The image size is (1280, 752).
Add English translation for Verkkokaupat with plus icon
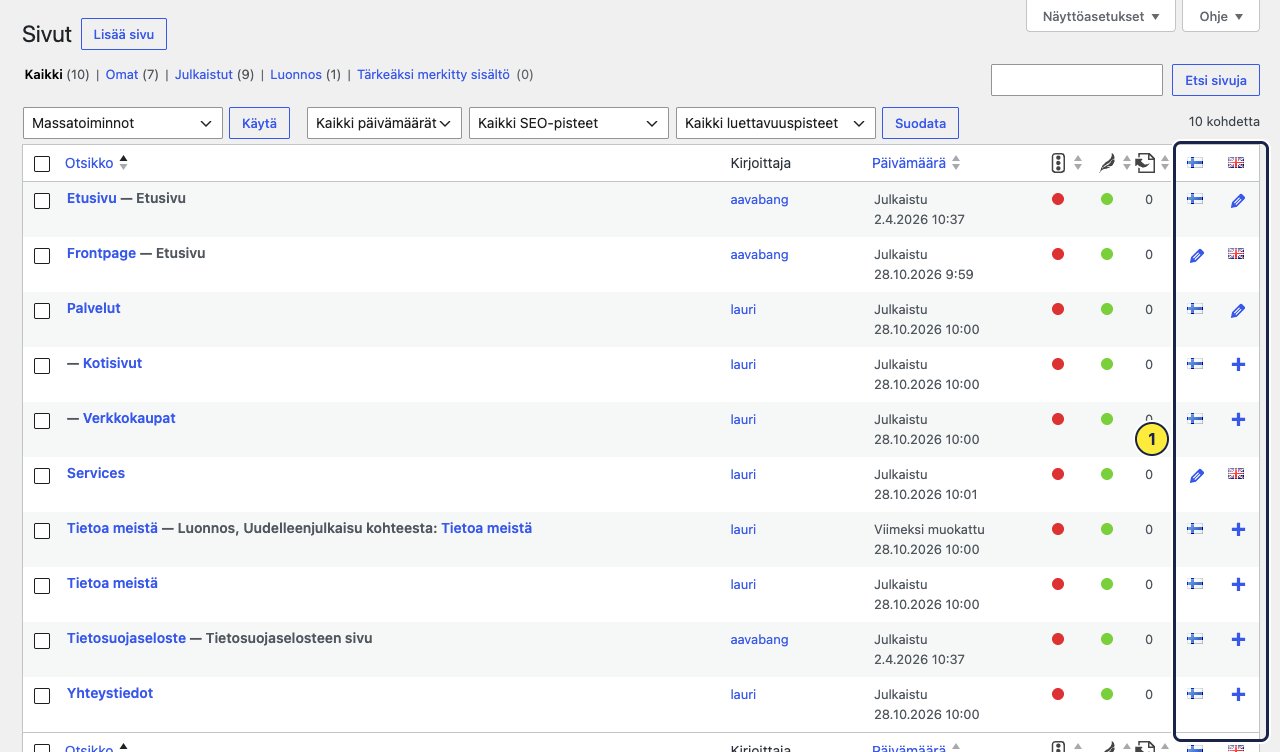click(1238, 420)
